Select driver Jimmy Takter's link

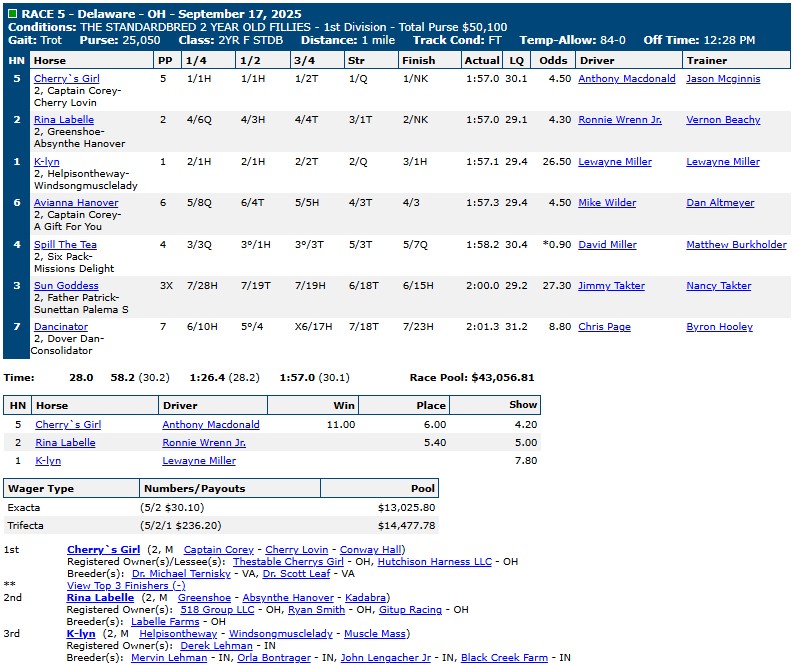pyautogui.click(x=611, y=286)
